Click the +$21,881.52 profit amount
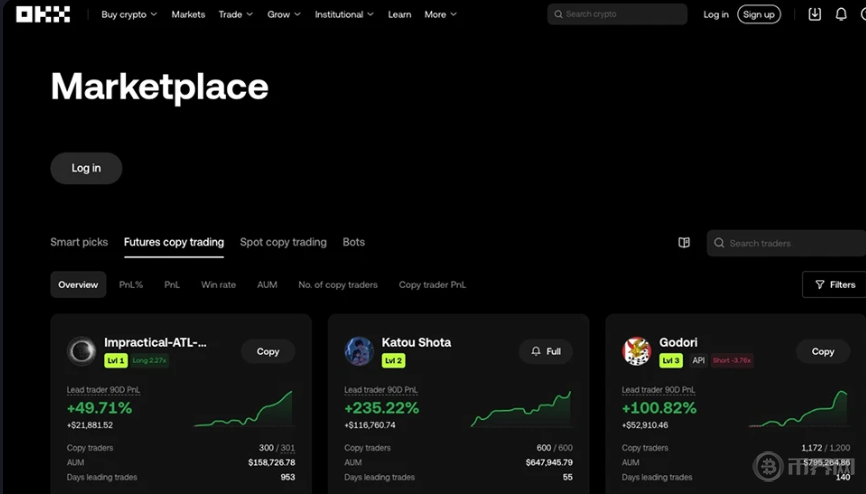This screenshot has width=866, height=494. pyautogui.click(x=89, y=425)
